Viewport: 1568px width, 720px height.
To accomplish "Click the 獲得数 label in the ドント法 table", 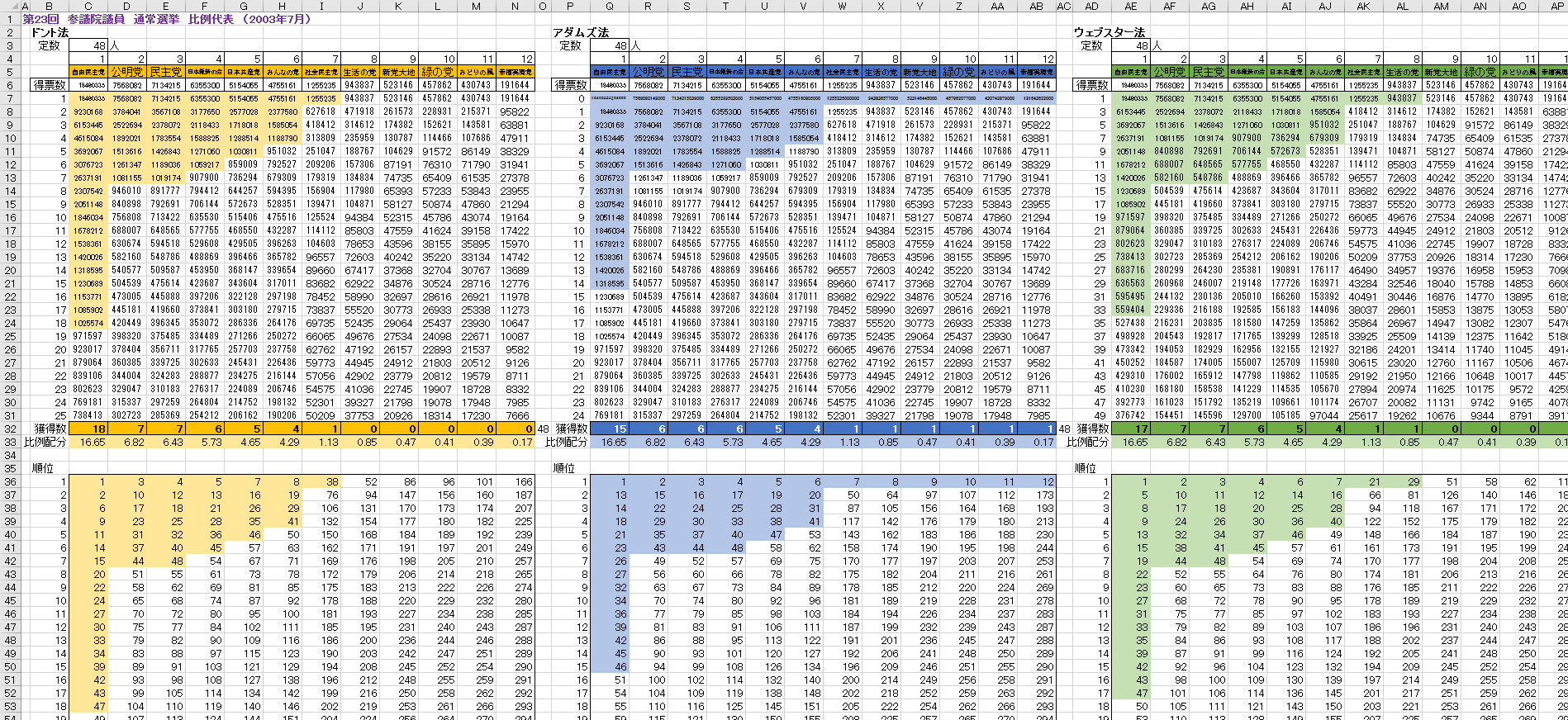I will coord(50,429).
